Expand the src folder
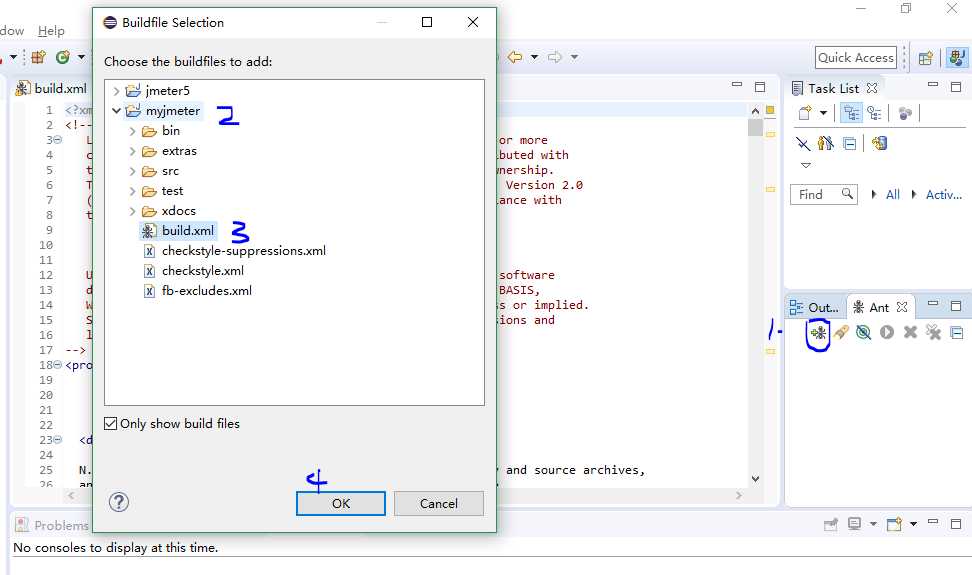Viewport: 972px width, 575px height. click(132, 171)
